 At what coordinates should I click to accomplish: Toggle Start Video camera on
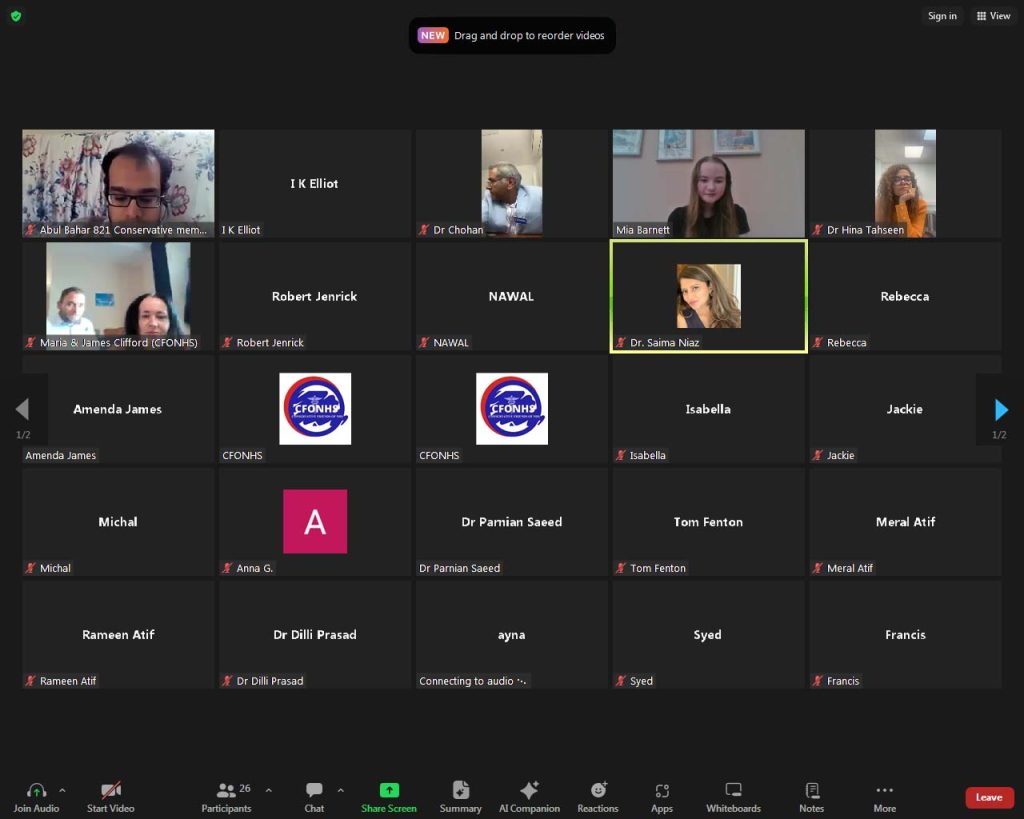(110, 796)
